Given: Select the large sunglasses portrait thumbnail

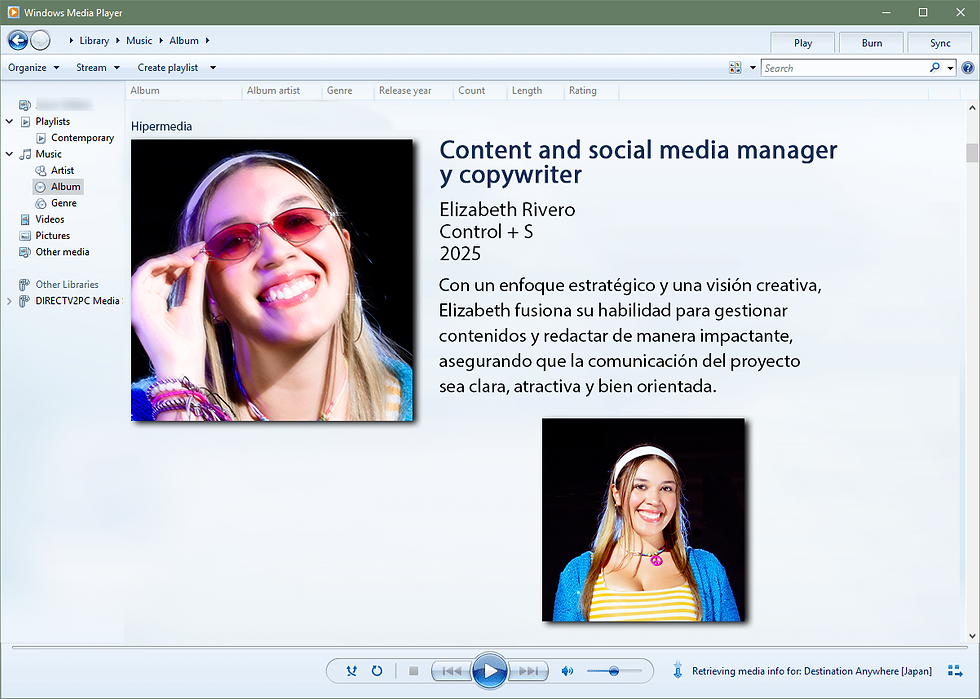Looking at the screenshot, I should [x=272, y=280].
